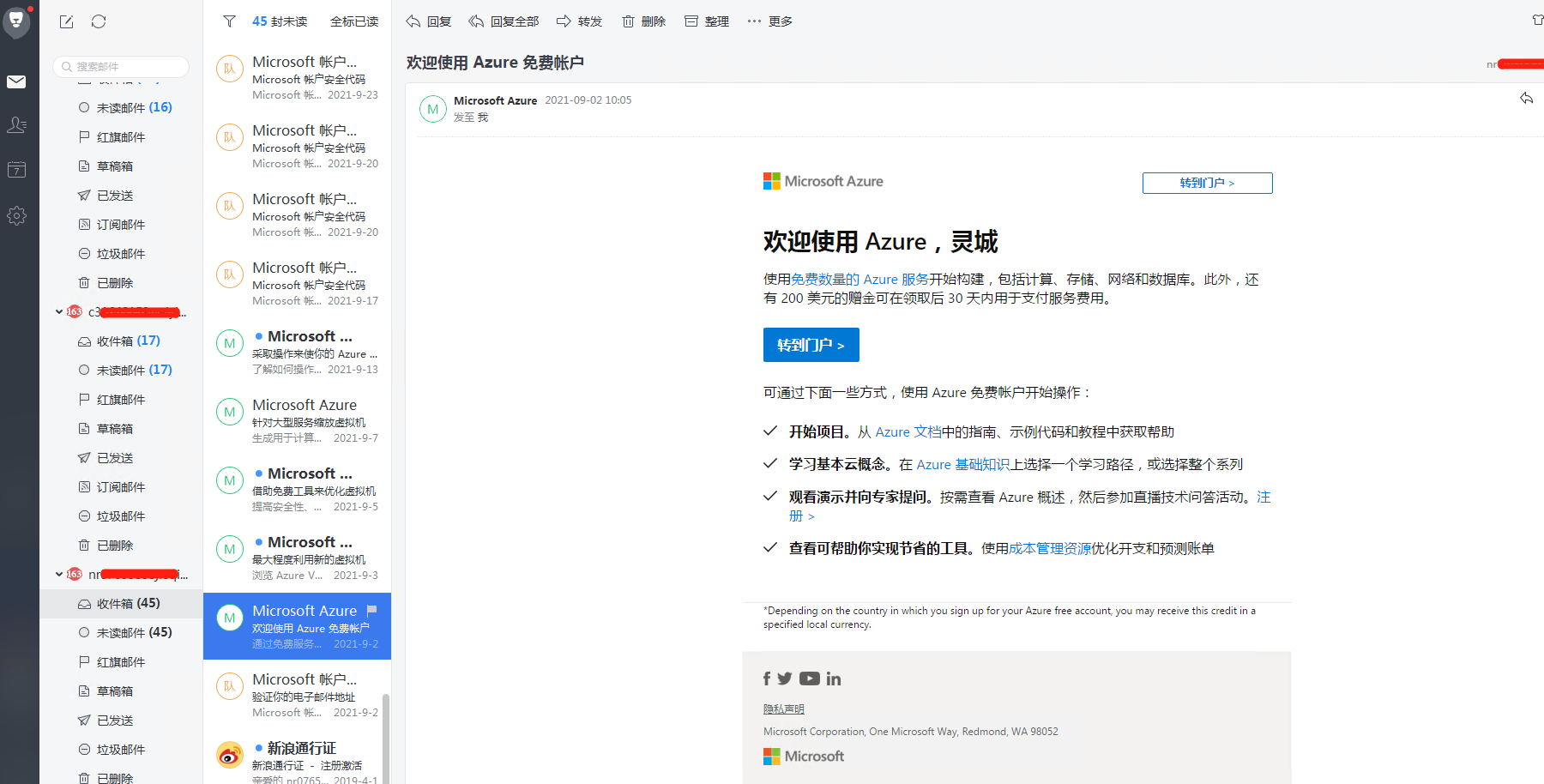Click Reply All in toolbar
This screenshot has height=784, width=1544.
pos(504,21)
